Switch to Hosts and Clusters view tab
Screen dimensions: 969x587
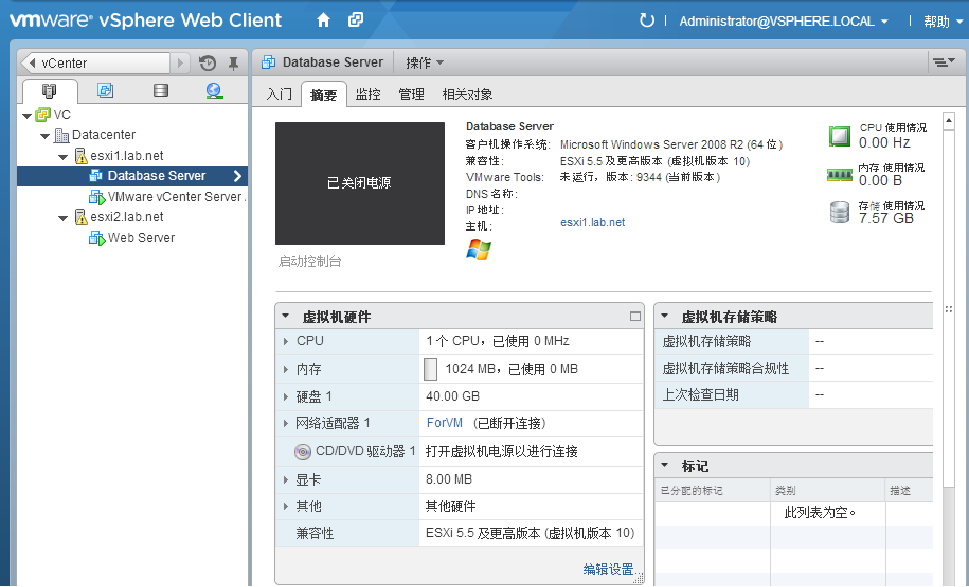click(49, 91)
